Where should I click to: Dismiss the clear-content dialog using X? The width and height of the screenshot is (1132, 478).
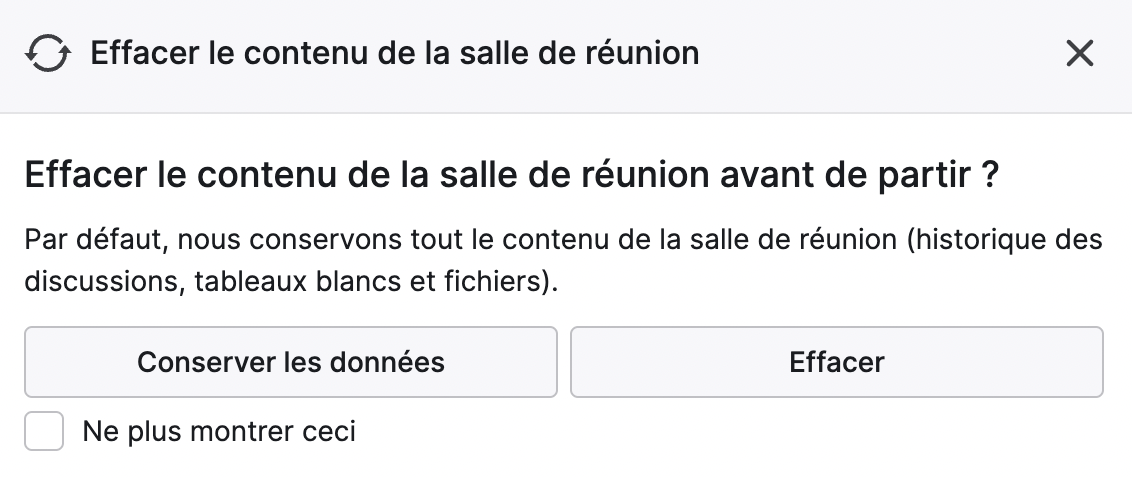(1079, 53)
